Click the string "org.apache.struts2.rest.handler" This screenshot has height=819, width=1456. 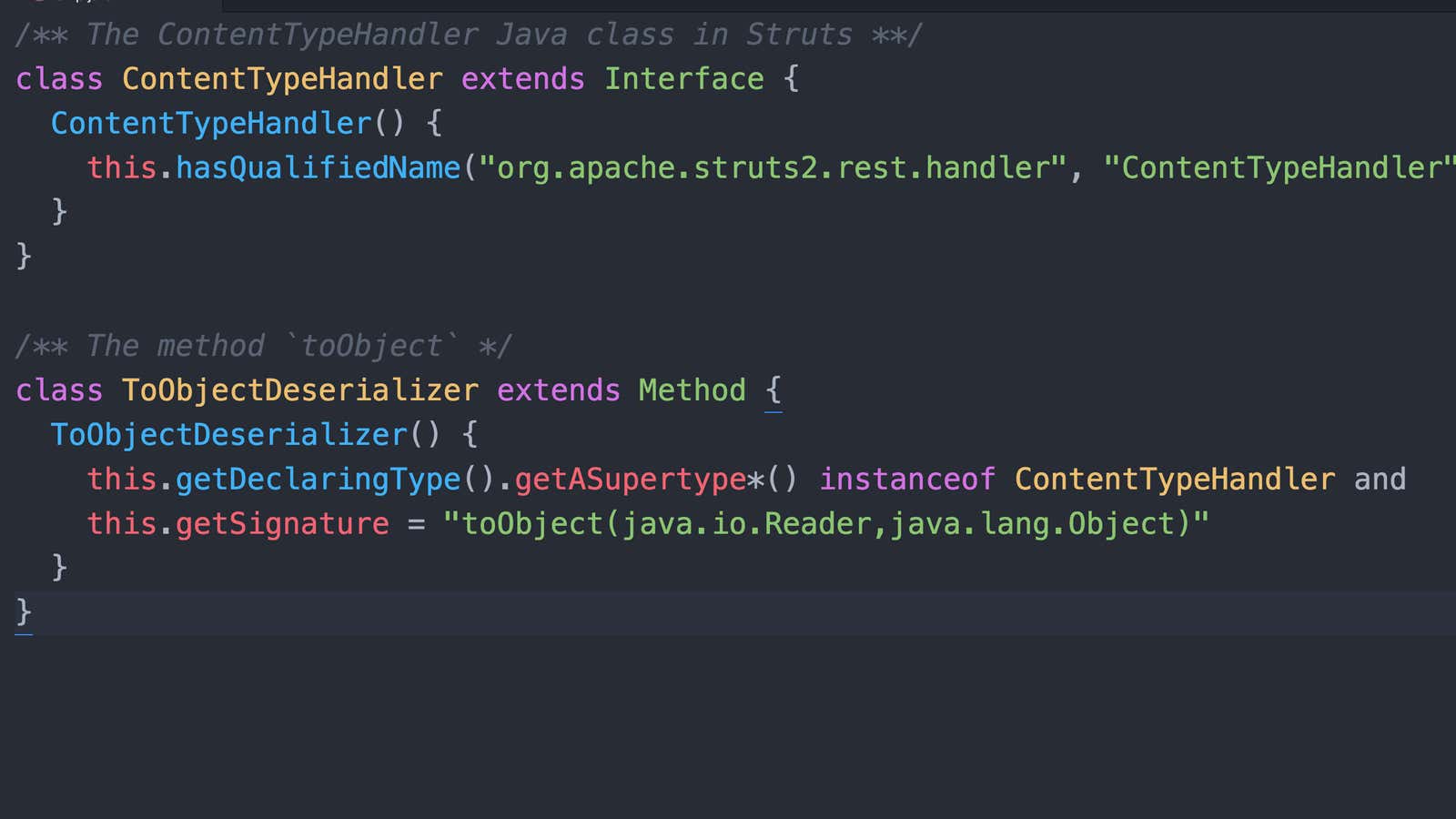pyautogui.click(x=773, y=167)
